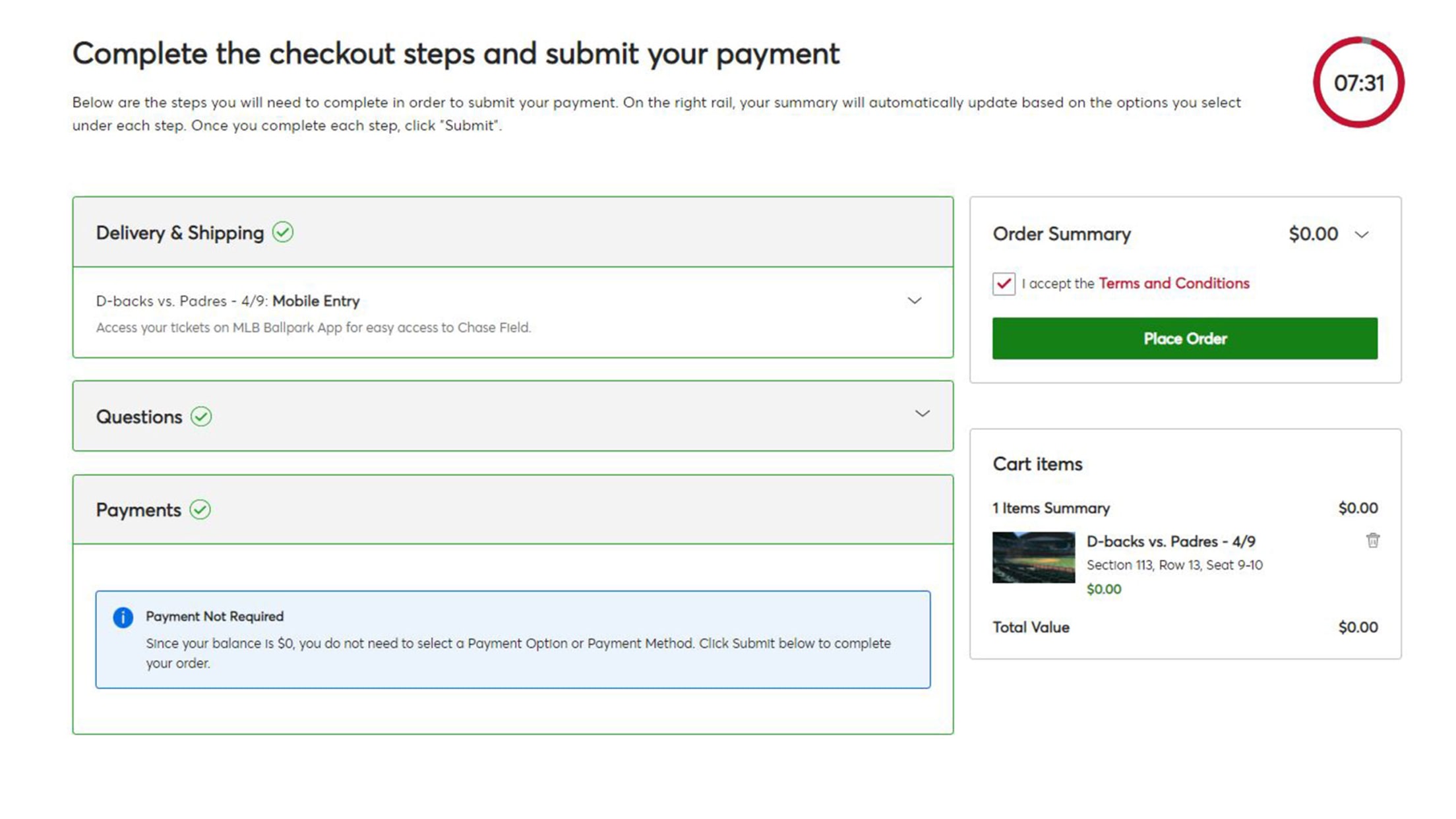This screenshot has width=1456, height=819.
Task: Expand the Order Summary details
Action: coord(1362,233)
